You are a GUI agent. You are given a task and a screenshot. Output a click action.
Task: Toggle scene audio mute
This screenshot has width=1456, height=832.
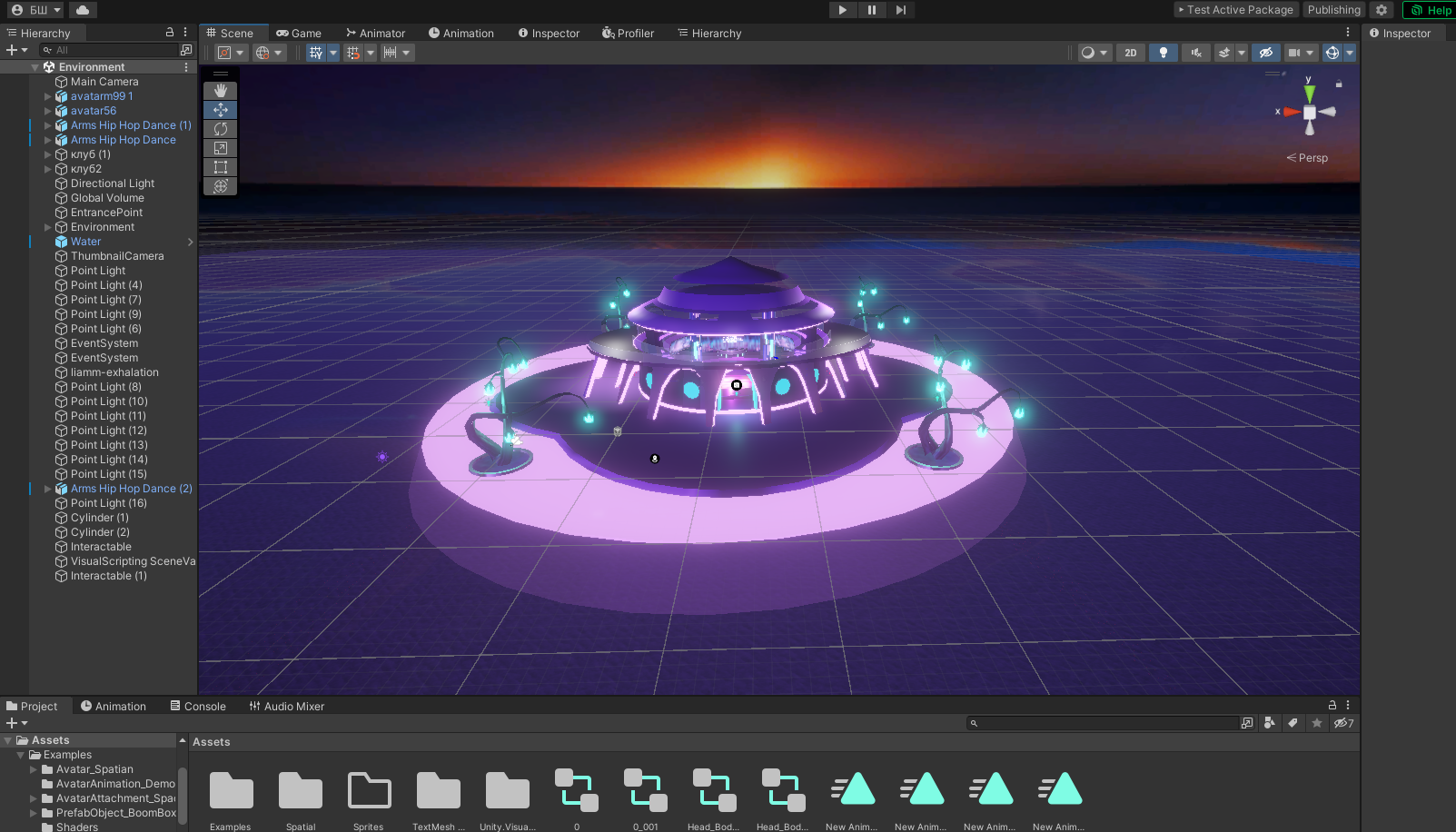[x=1196, y=53]
